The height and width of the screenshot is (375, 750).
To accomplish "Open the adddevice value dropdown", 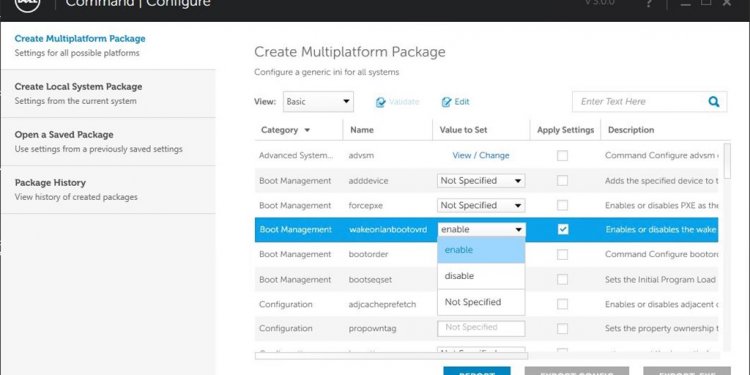I will (481, 180).
